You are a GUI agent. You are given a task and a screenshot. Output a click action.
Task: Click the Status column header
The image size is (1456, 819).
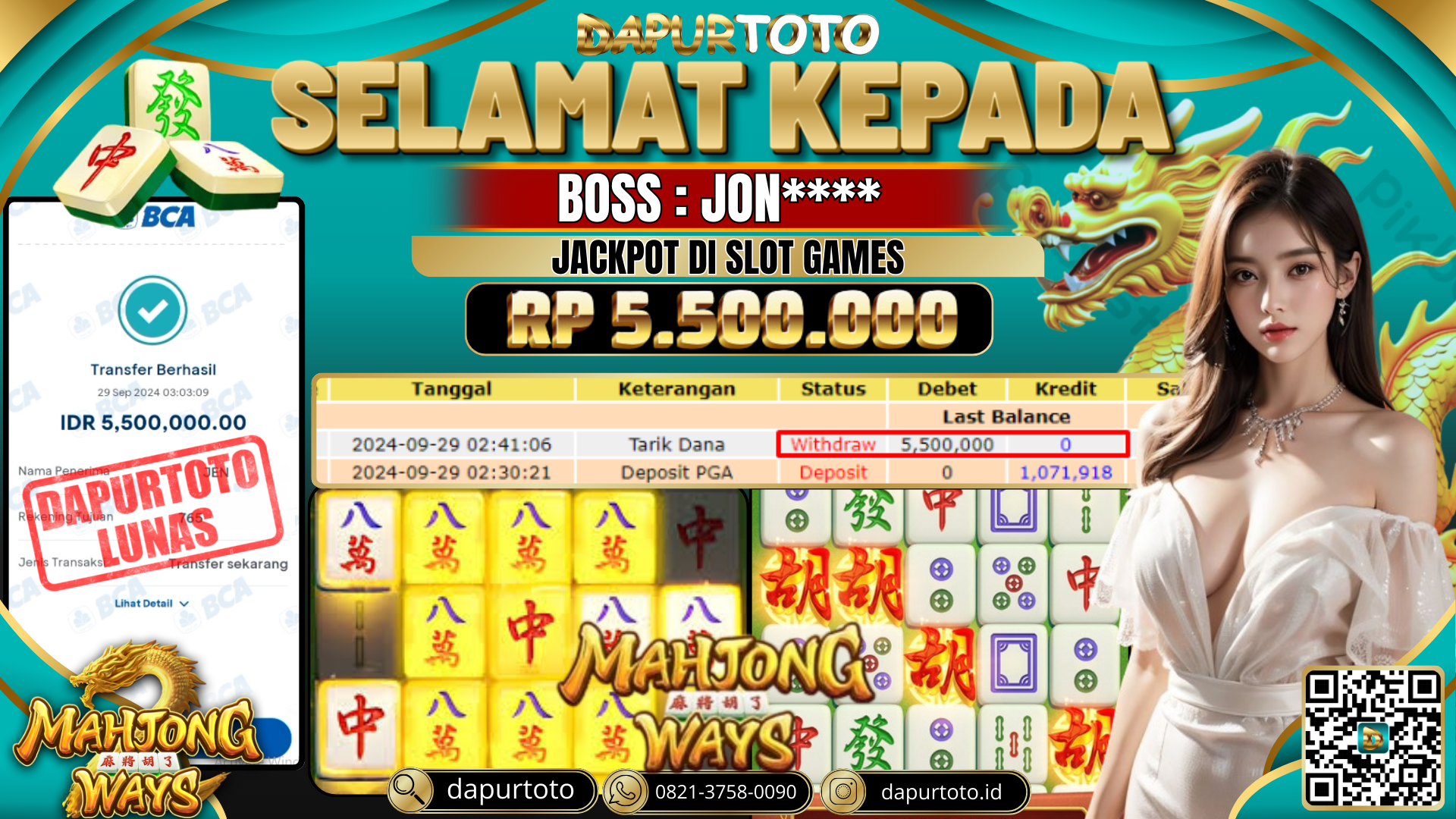(x=833, y=389)
